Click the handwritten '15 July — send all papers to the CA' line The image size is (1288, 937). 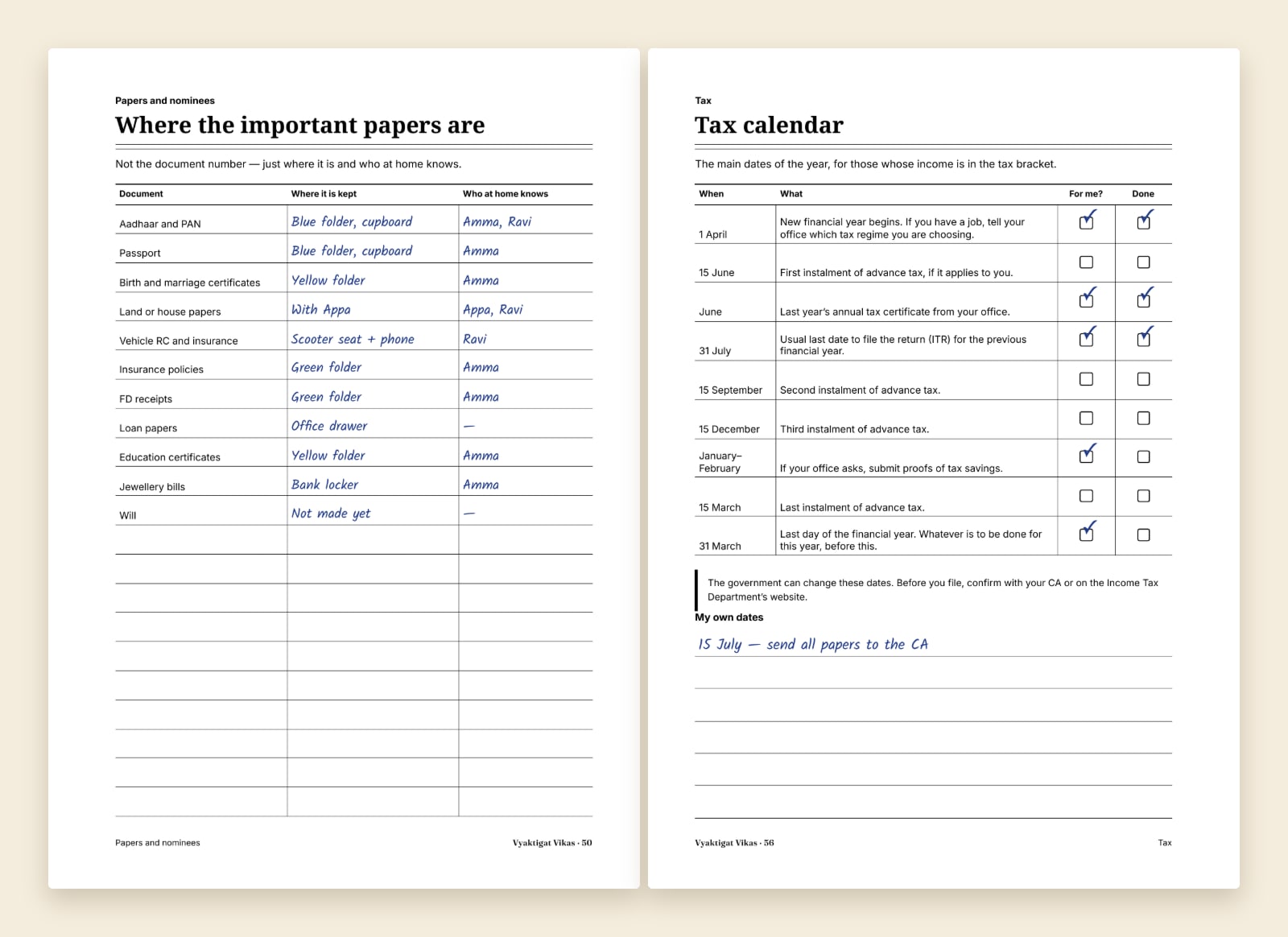tap(813, 644)
